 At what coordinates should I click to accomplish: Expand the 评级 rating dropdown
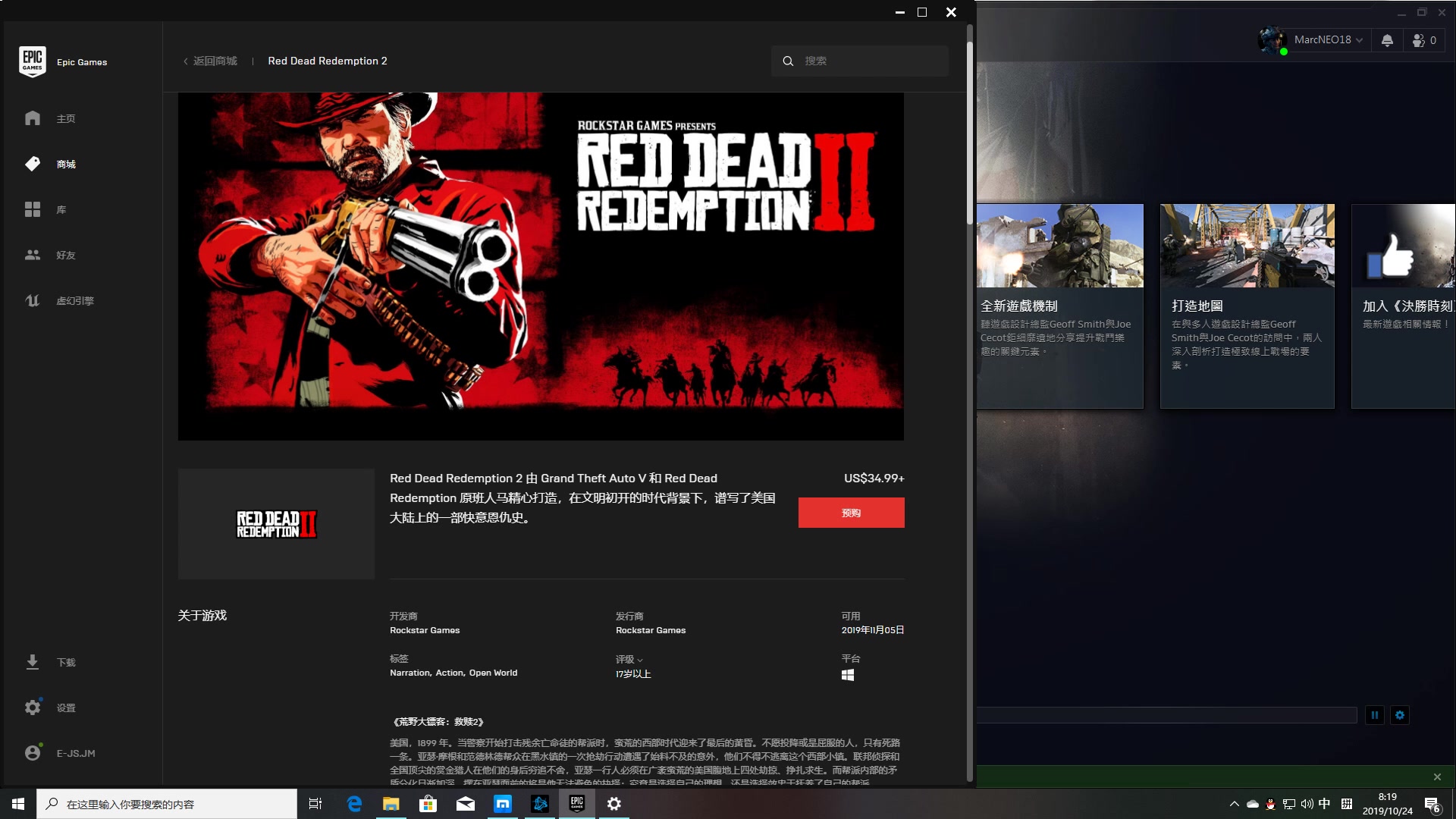click(629, 659)
